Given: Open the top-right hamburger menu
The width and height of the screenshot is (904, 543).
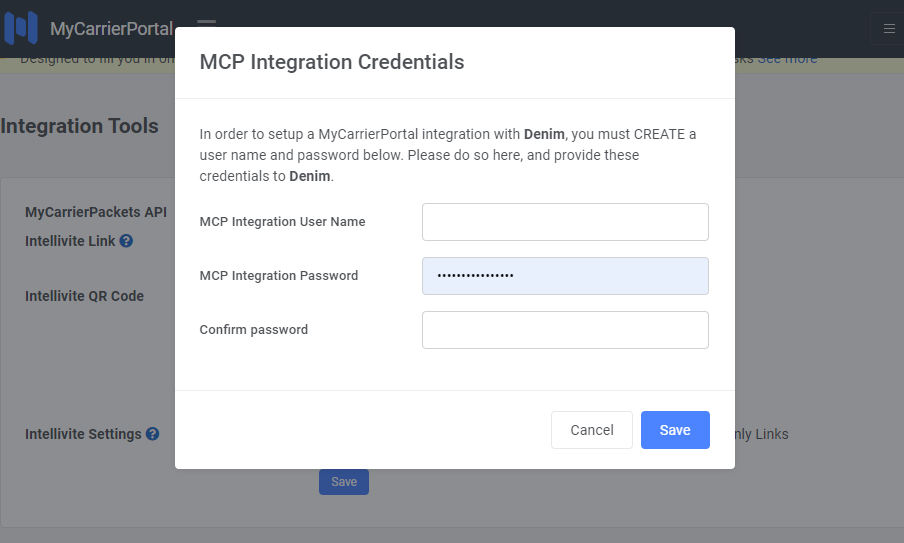Looking at the screenshot, I should pos(888,28).
